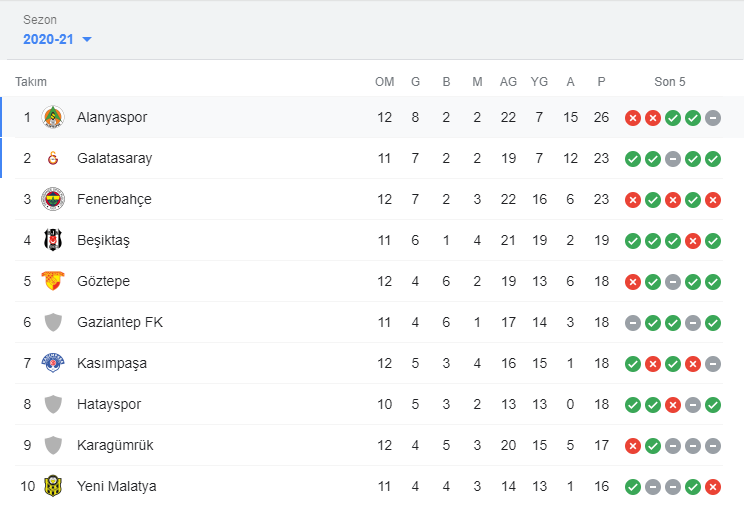Click the Son 5 column header
Viewport: 744px width, 505px height.
670,82
